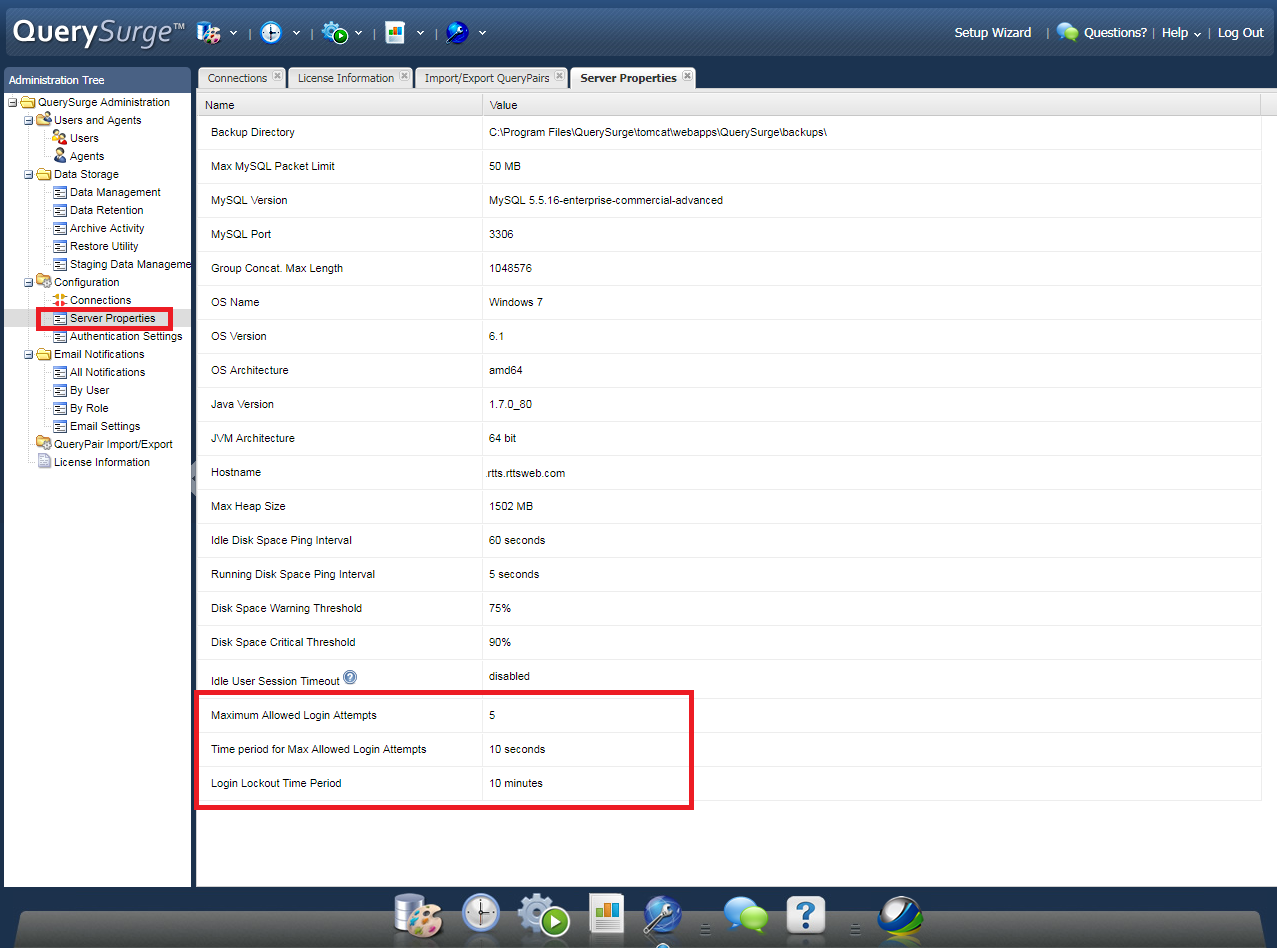Click the Reports chart icon in bottom dock
Screen dimensions: 1277x948
(x=606, y=914)
